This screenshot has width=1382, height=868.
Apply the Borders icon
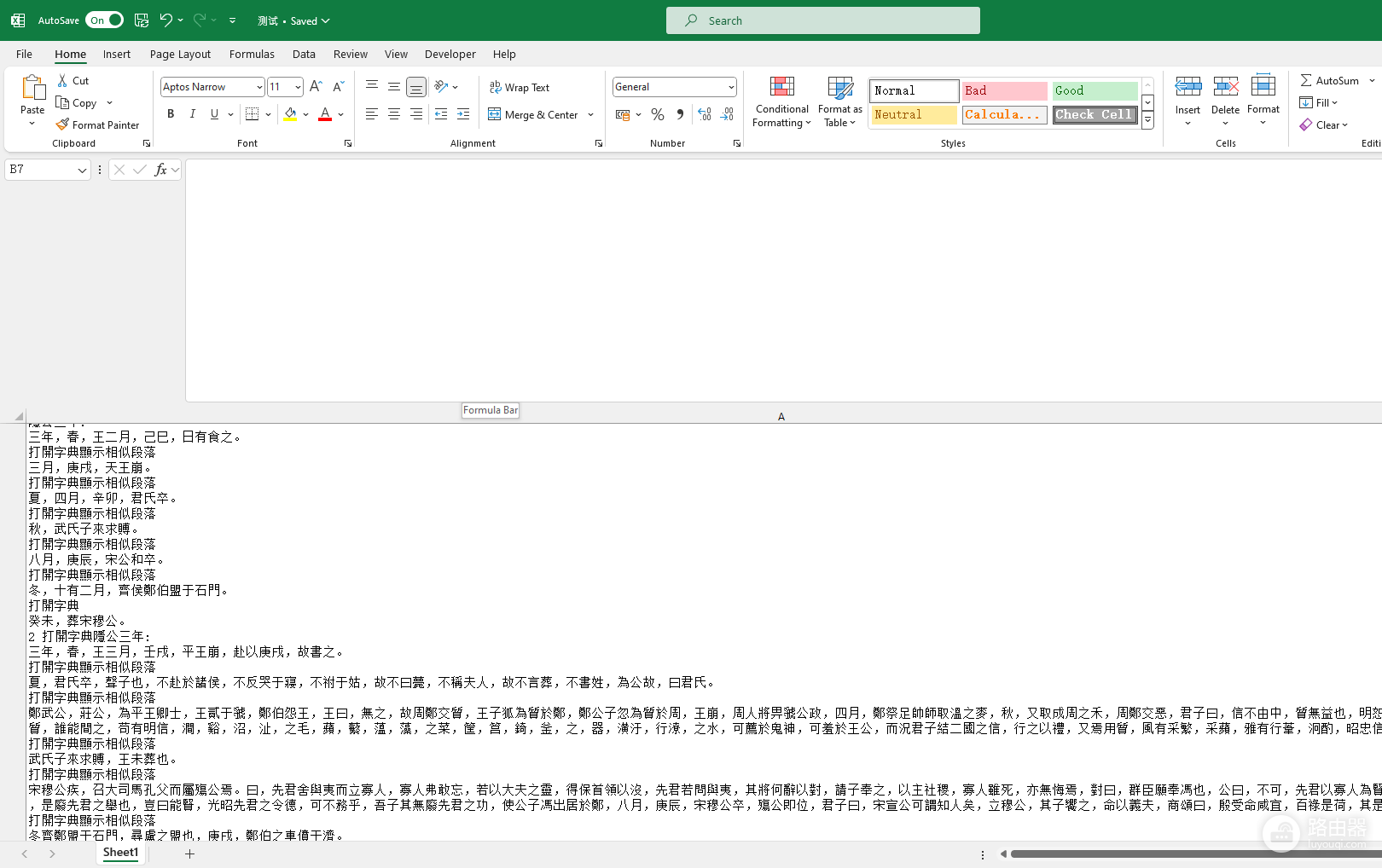[252, 113]
